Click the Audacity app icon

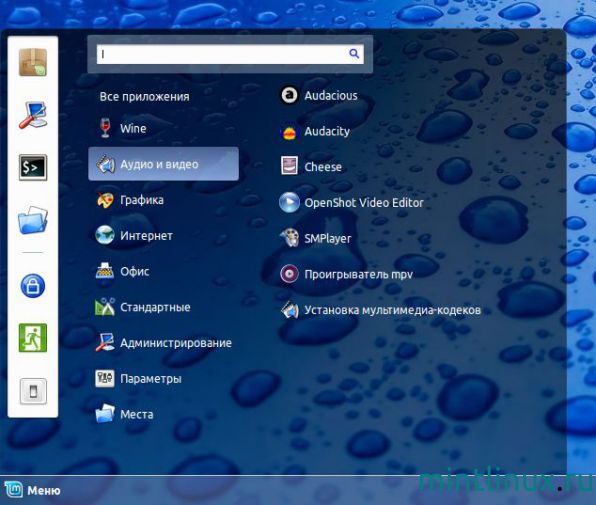point(289,132)
